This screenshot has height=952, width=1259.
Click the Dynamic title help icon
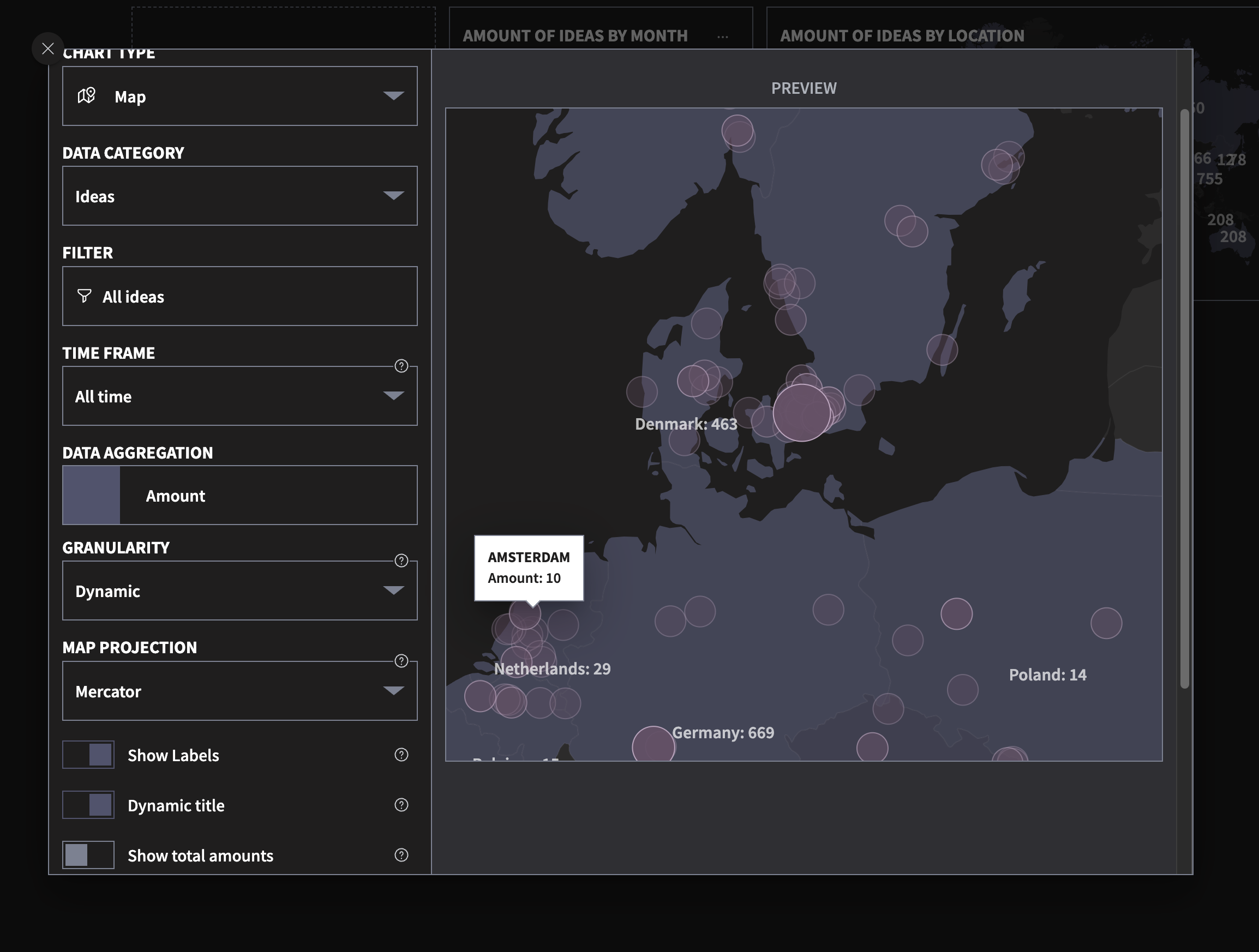401,805
